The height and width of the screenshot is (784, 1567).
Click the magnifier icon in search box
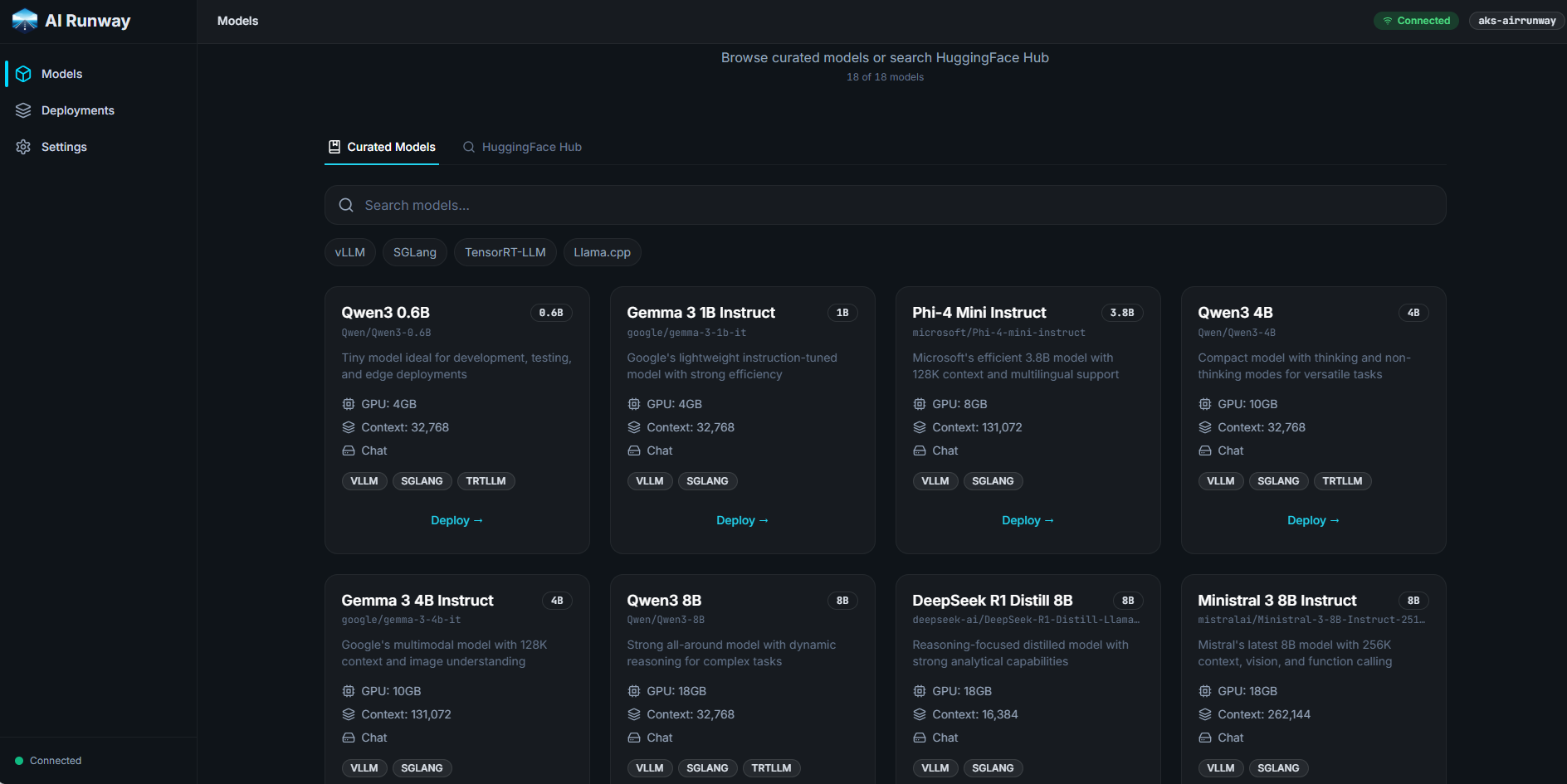tap(346, 205)
